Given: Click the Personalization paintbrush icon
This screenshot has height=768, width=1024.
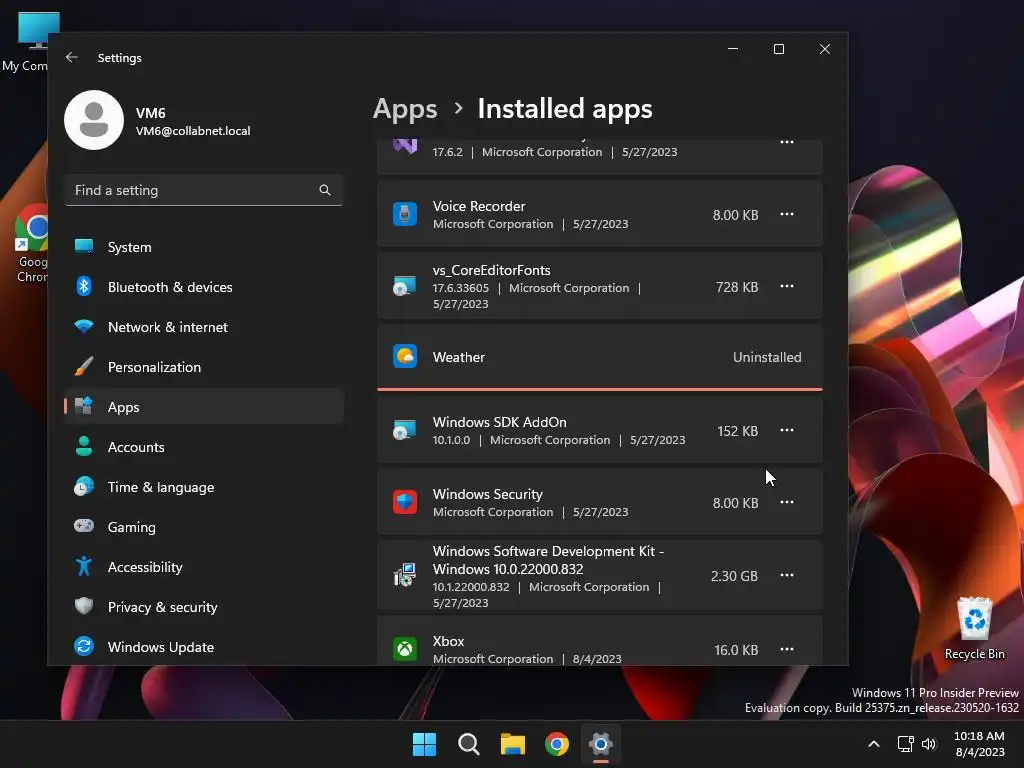Looking at the screenshot, I should [x=84, y=366].
